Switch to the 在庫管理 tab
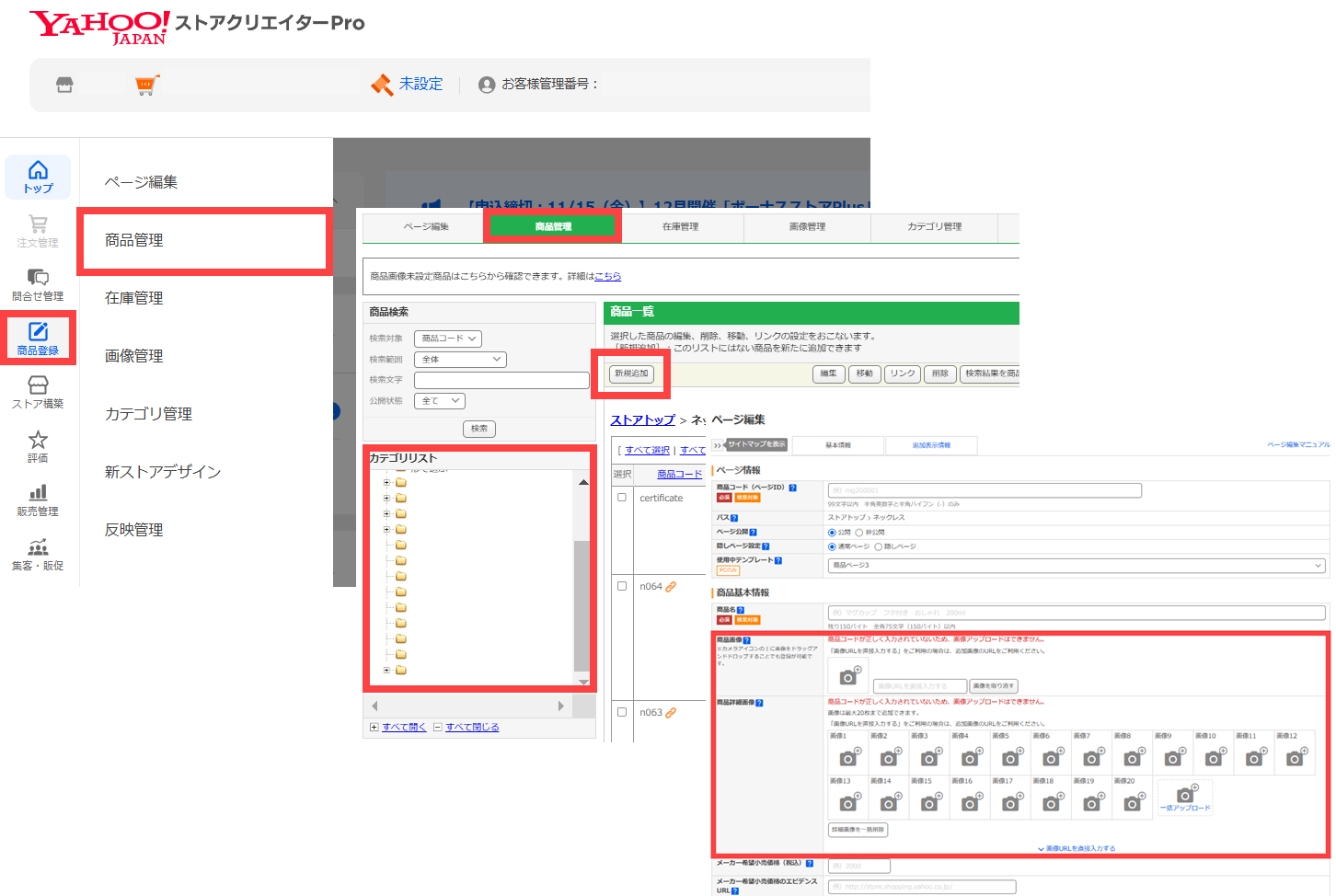 682,227
